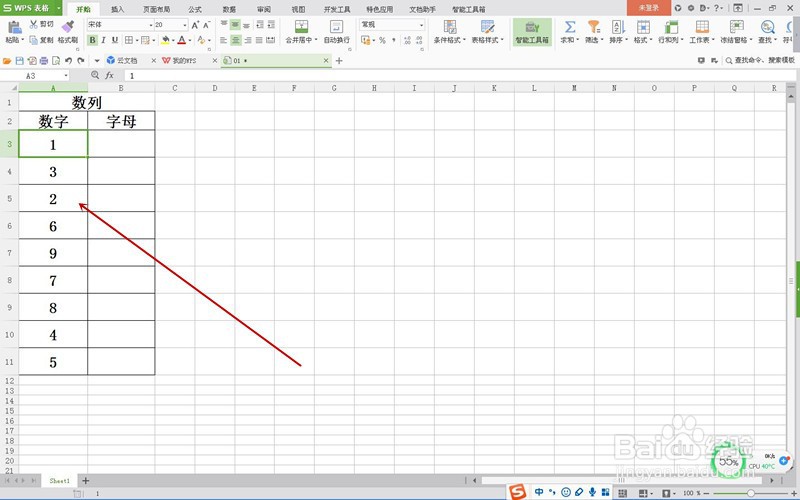Switch to the 公式 ribbon tab

(195, 9)
